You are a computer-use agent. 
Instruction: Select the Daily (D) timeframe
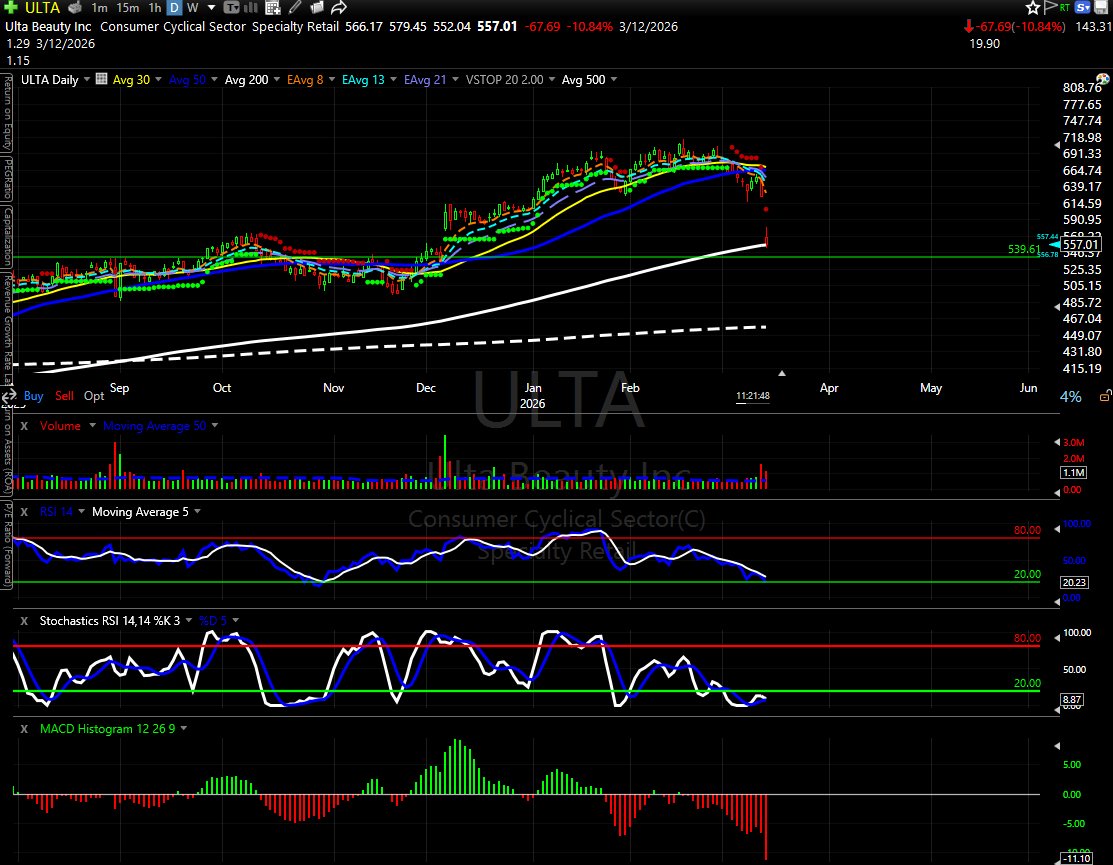(175, 8)
